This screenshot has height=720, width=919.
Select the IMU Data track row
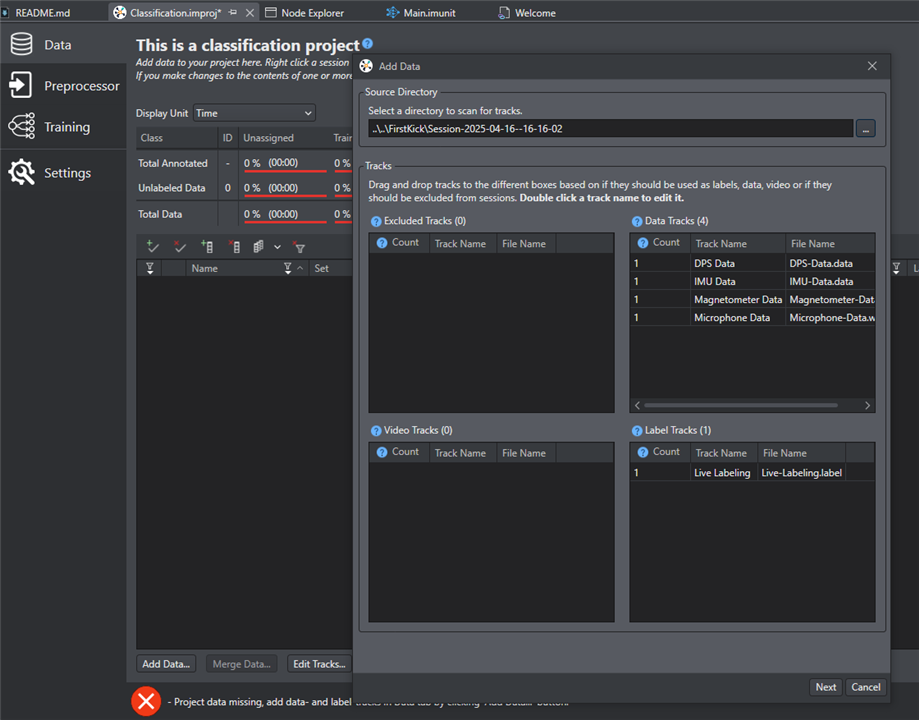coord(753,281)
